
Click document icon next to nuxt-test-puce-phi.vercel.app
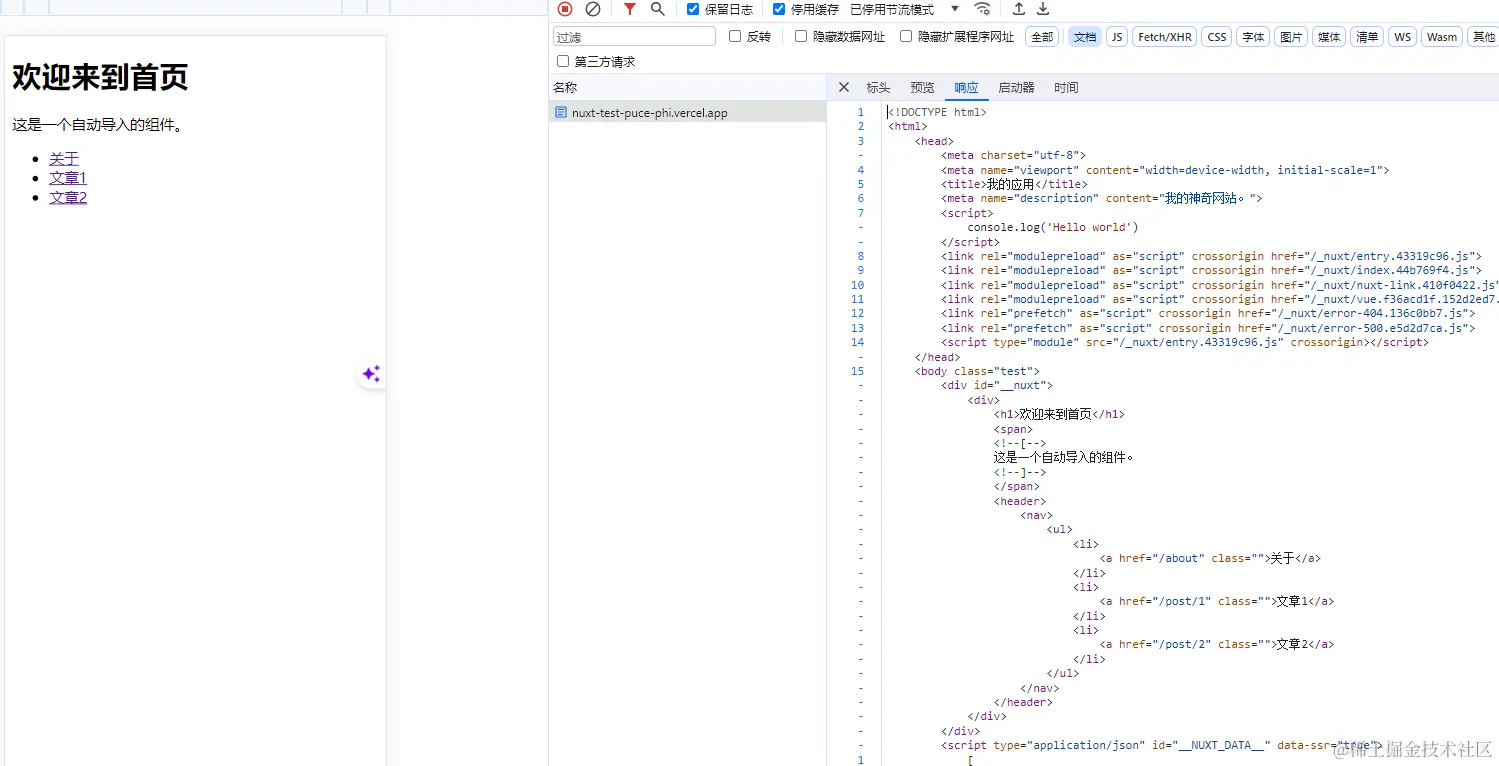[x=560, y=112]
